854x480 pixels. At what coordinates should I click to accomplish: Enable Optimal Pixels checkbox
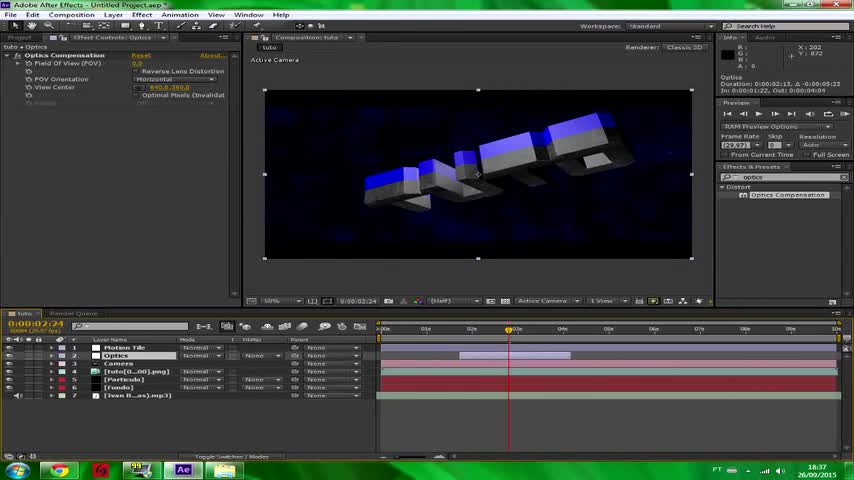coord(136,95)
